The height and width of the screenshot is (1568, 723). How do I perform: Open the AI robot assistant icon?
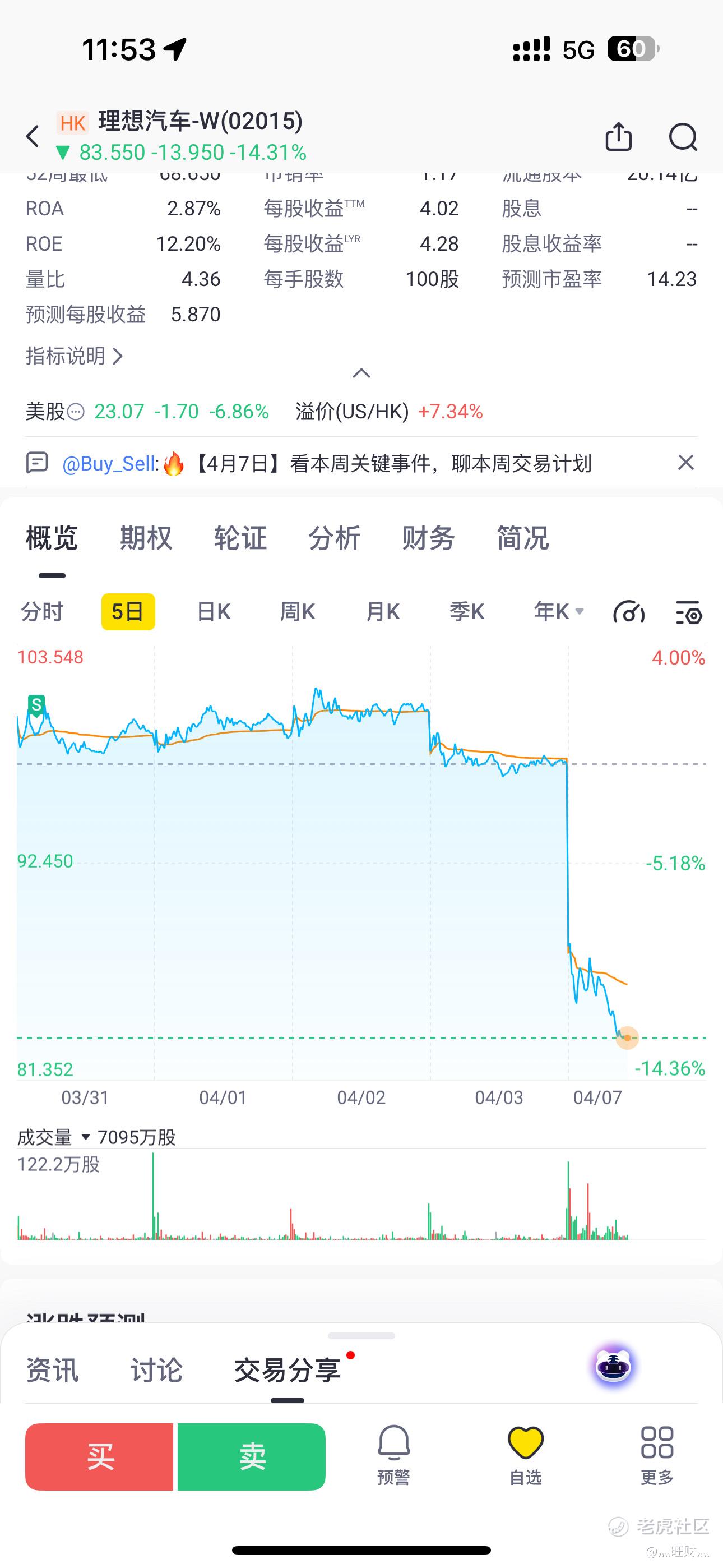pyautogui.click(x=614, y=1367)
